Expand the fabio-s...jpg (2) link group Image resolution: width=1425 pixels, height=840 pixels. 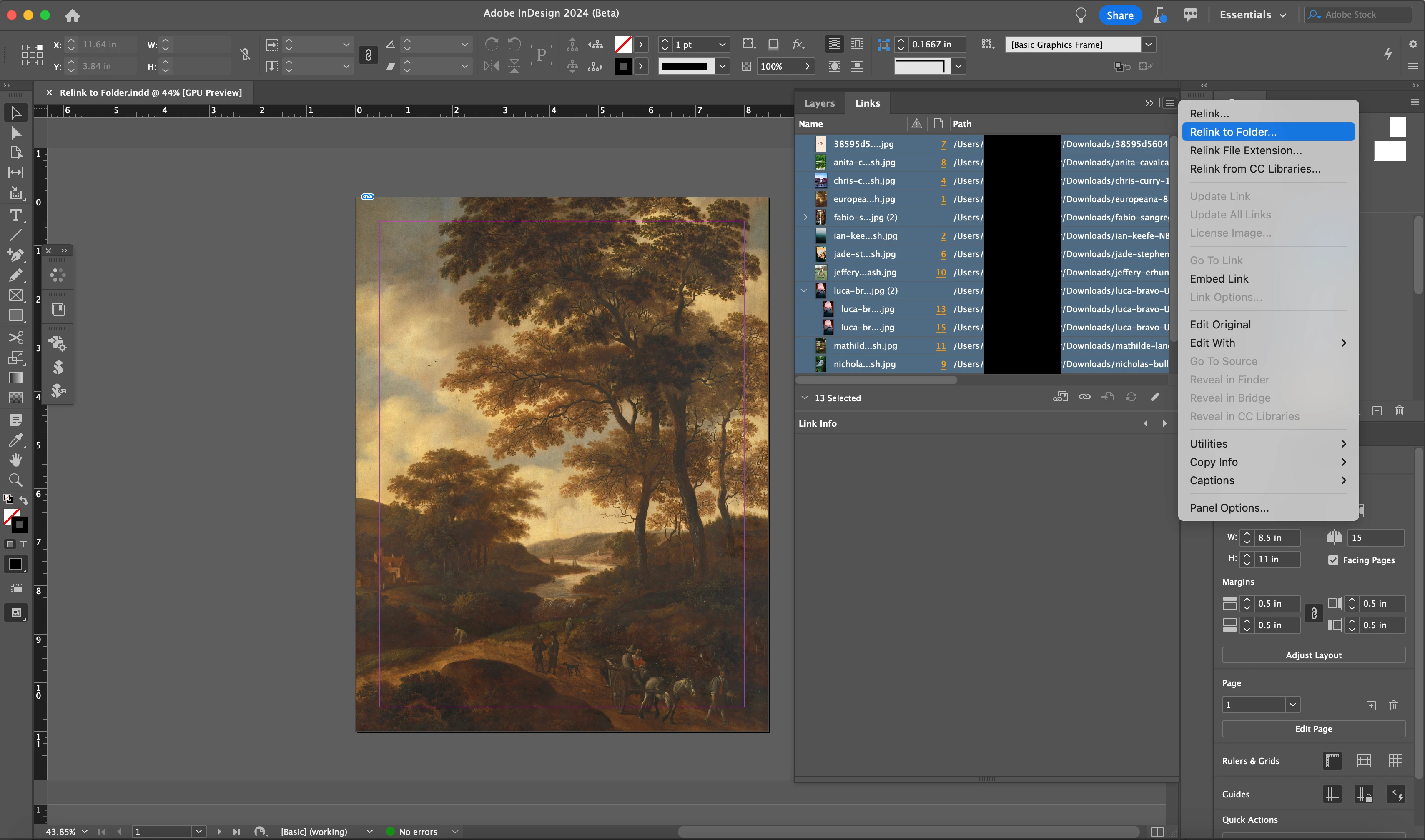pos(805,217)
